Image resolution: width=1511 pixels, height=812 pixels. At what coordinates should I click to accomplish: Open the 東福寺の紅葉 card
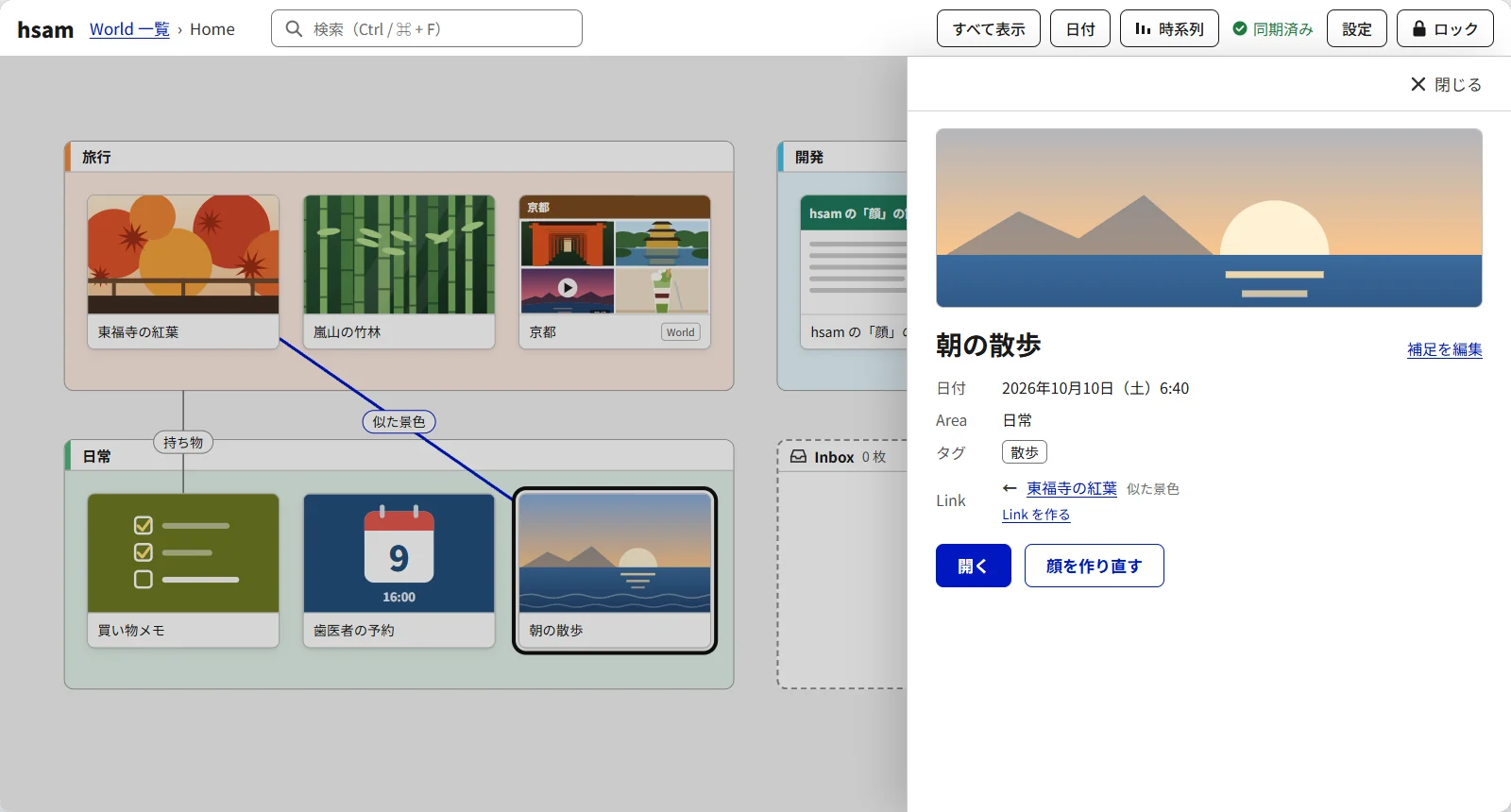[x=183, y=272]
